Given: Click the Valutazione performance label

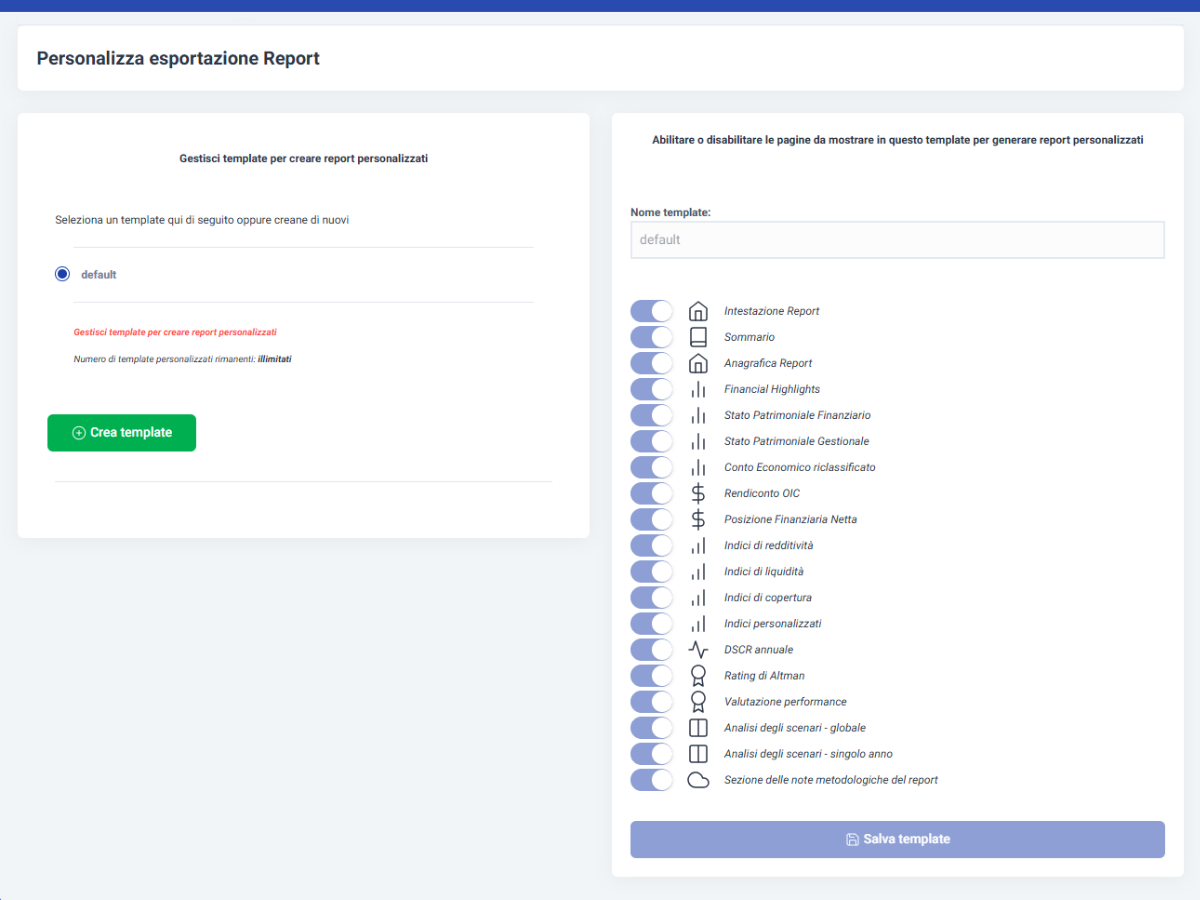Looking at the screenshot, I should (786, 701).
